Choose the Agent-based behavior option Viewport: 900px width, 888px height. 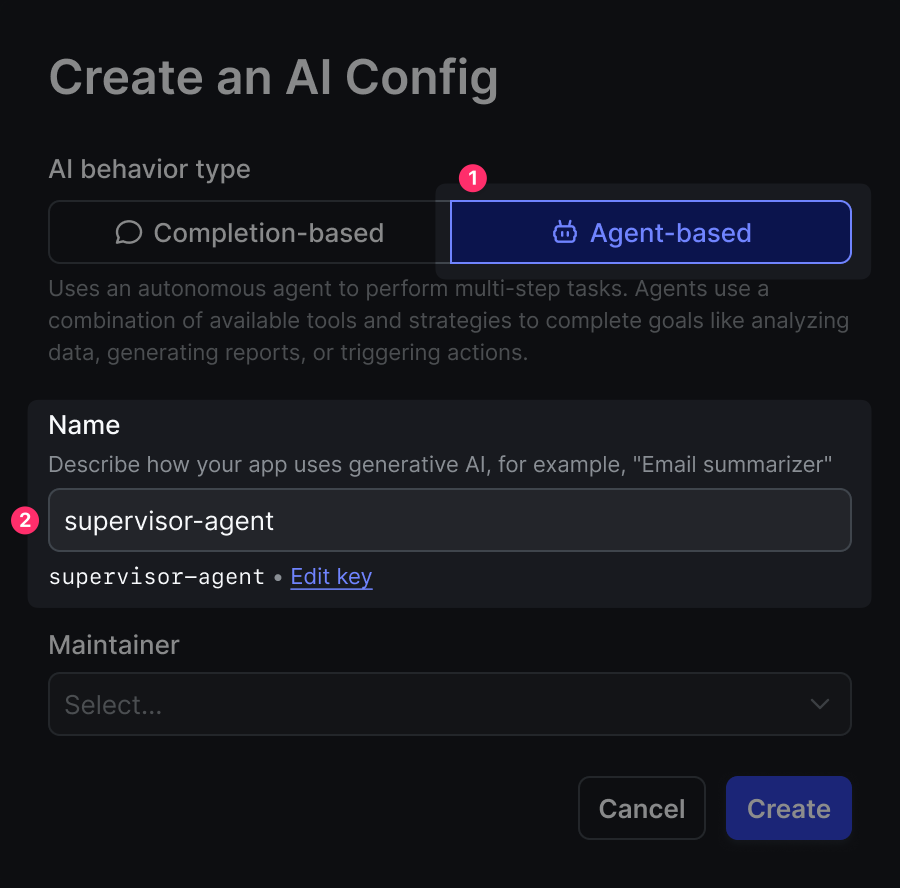pyautogui.click(x=651, y=233)
